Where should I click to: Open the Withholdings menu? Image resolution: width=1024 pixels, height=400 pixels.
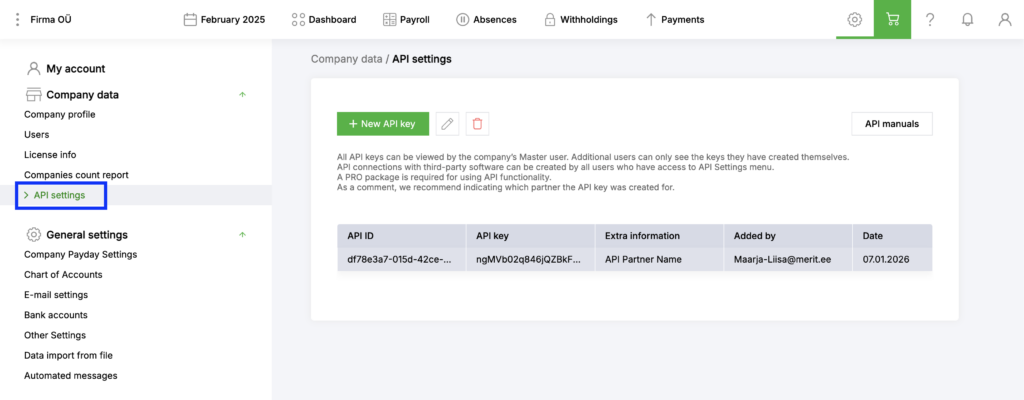click(x=580, y=19)
